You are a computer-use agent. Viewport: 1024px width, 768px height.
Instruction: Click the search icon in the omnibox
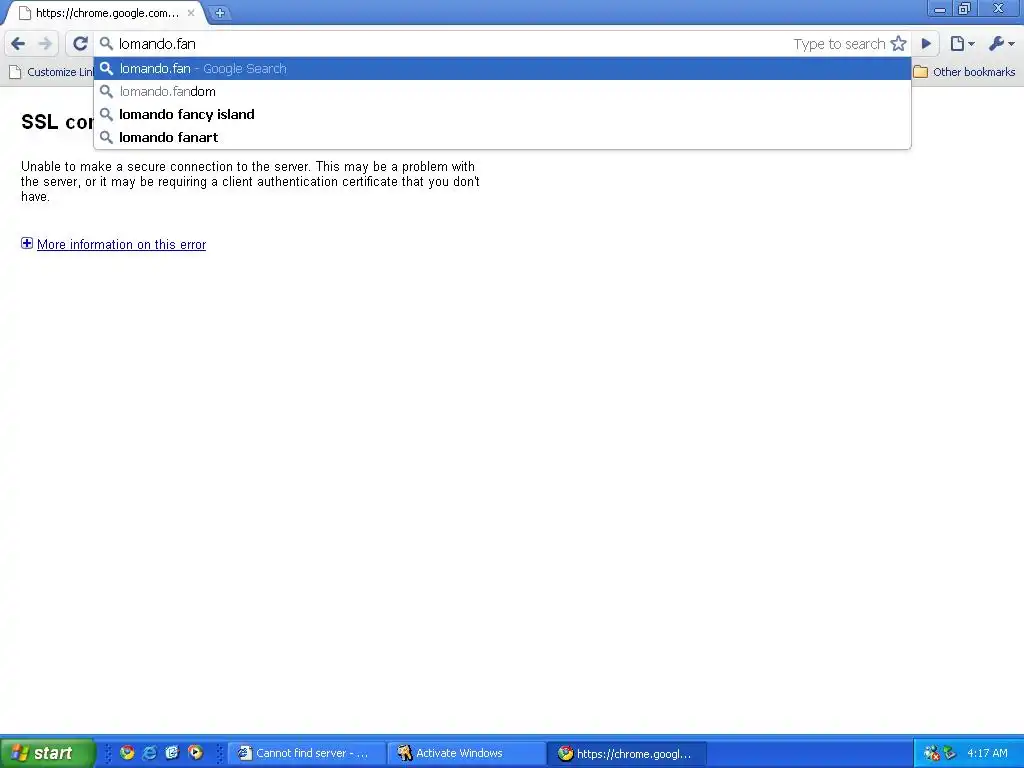pos(106,44)
